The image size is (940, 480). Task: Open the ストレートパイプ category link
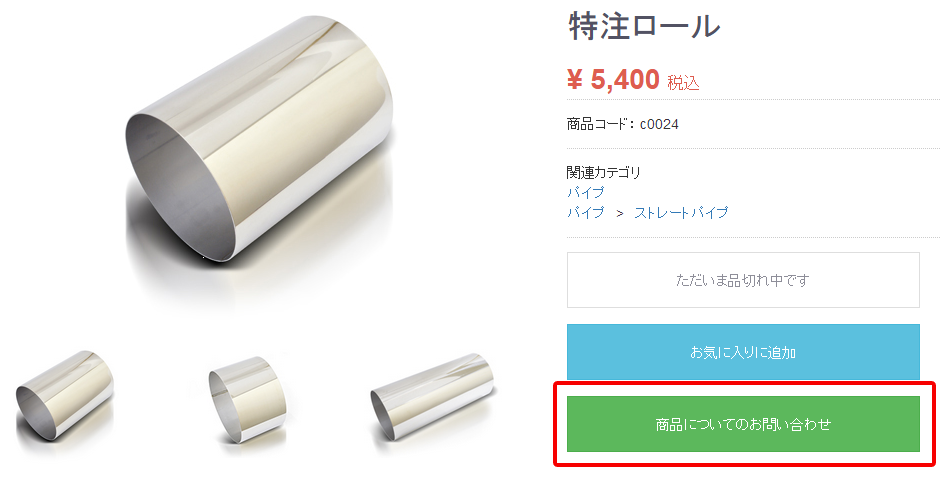681,212
